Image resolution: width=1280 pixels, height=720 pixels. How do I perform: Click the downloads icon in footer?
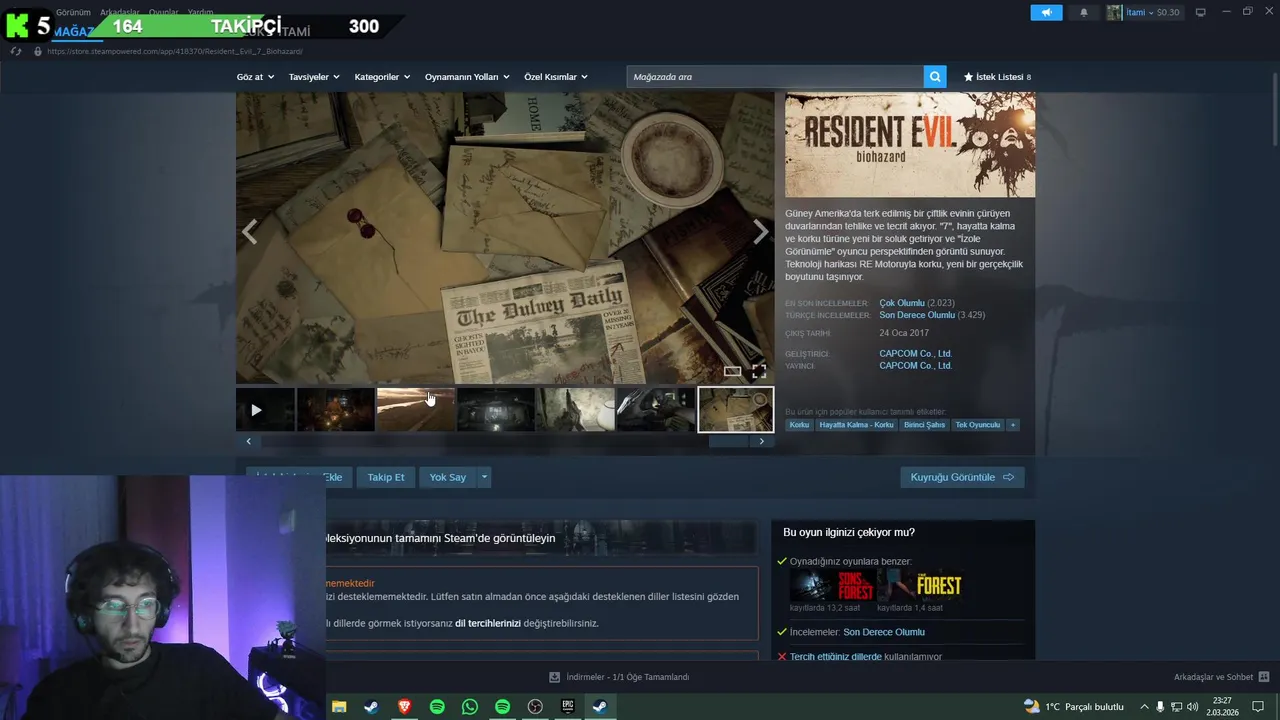555,677
